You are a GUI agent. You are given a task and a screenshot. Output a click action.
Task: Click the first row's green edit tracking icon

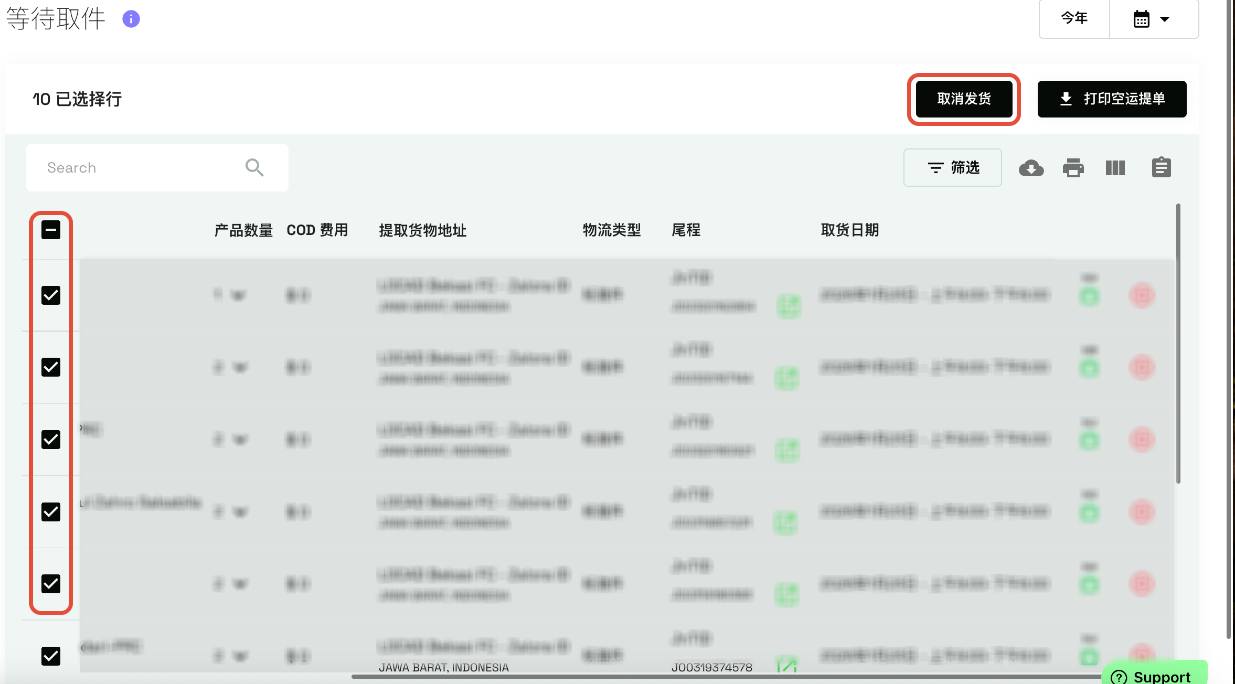pos(788,306)
